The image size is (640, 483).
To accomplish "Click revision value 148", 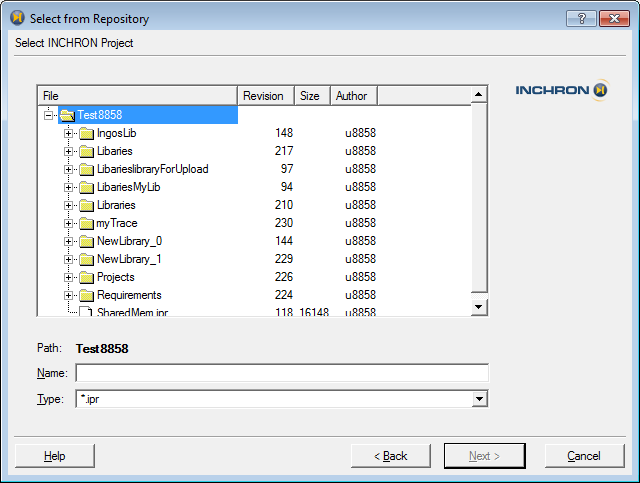I will coord(284,133).
